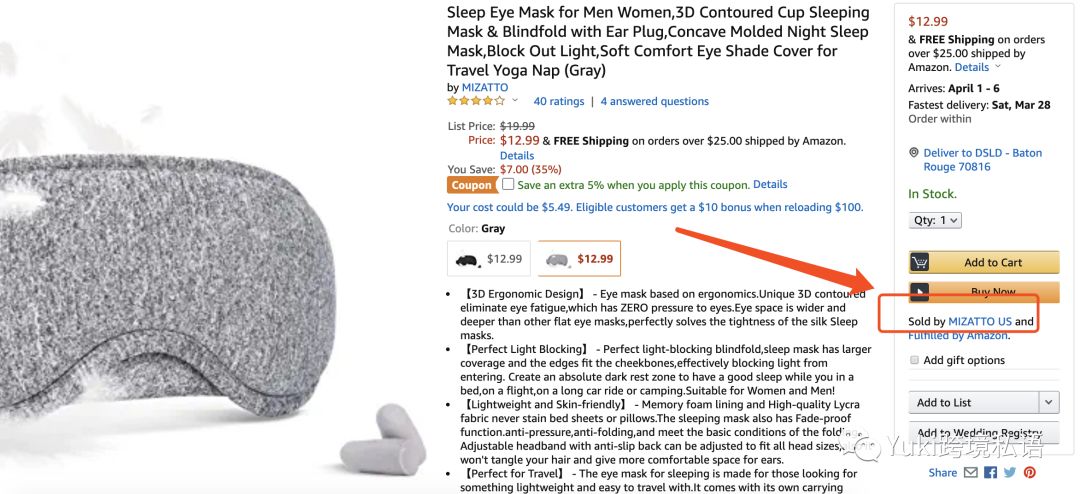Click the star rating icons
The image size is (1080, 494).
pyautogui.click(x=476, y=101)
